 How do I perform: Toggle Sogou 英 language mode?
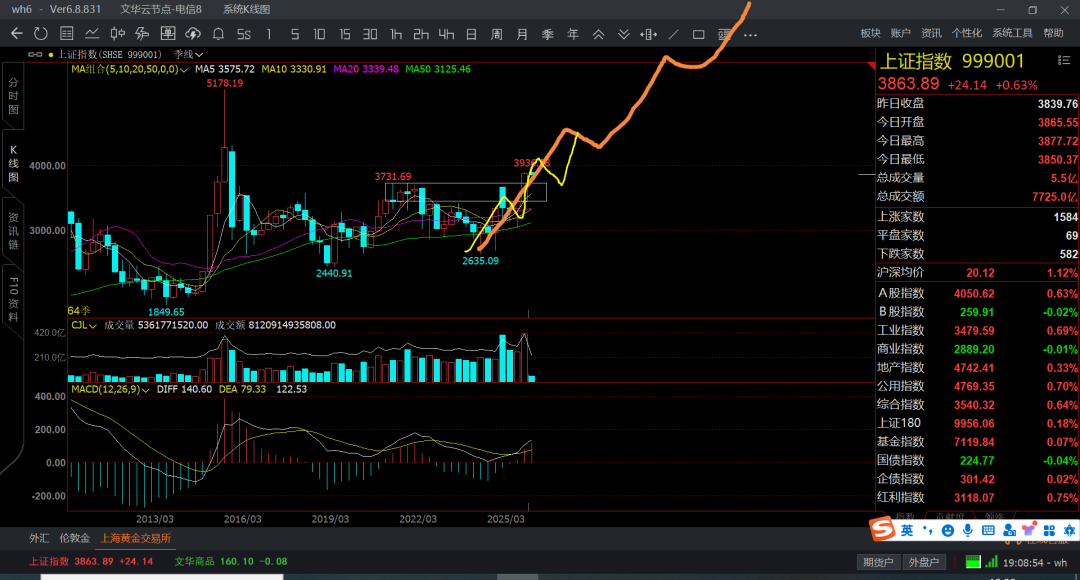pyautogui.click(x=907, y=530)
